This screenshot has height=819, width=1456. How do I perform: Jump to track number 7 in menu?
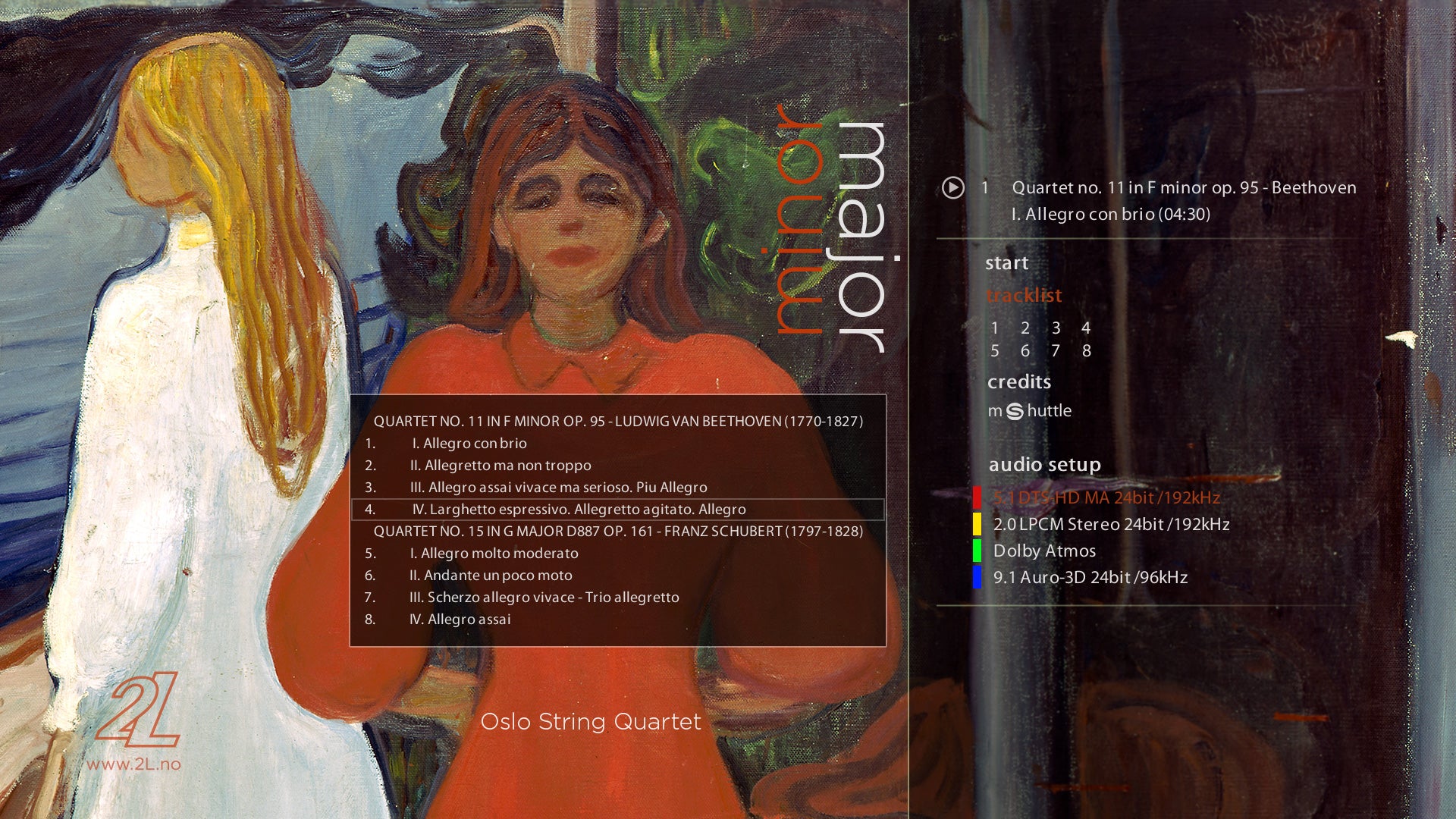tap(1056, 350)
